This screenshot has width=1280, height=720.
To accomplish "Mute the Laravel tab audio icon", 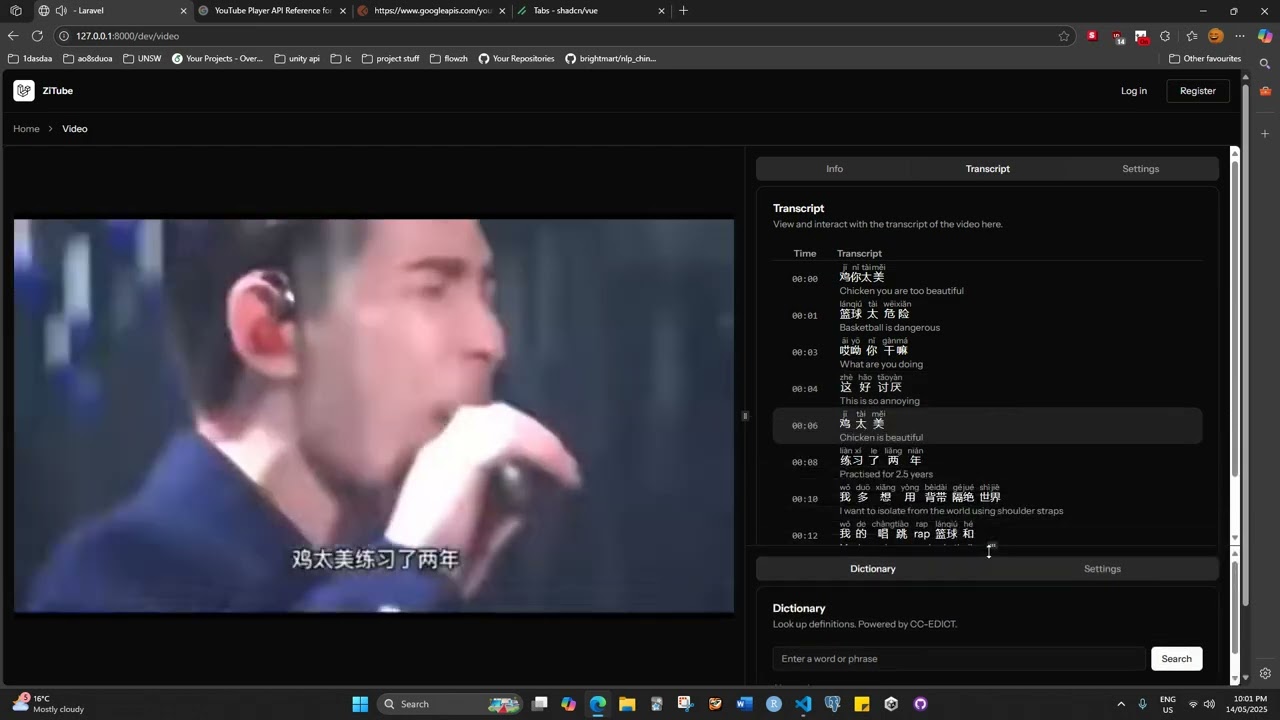I will click(62, 11).
